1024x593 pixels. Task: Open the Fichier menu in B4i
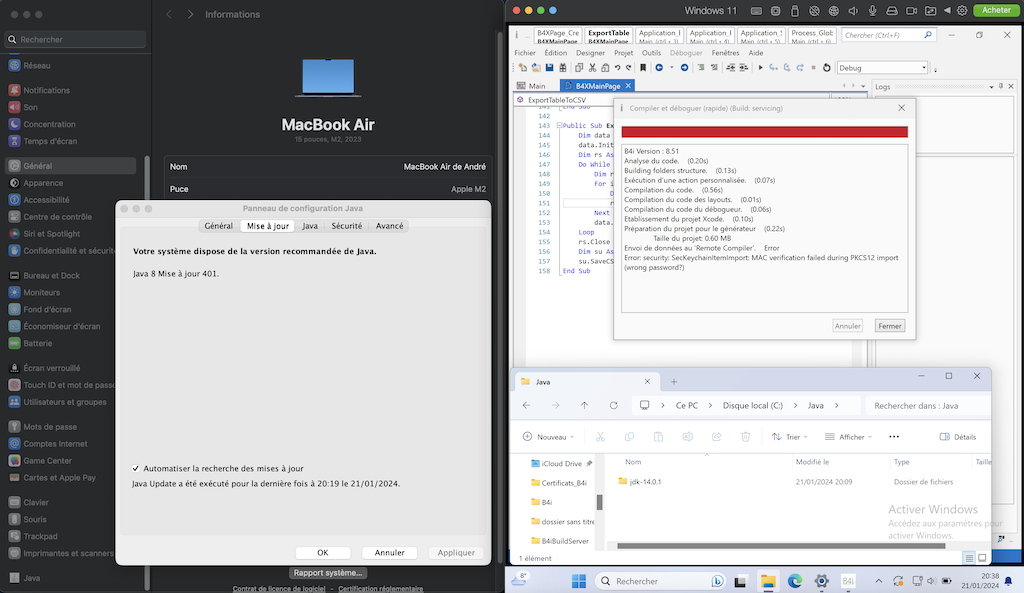tap(524, 53)
